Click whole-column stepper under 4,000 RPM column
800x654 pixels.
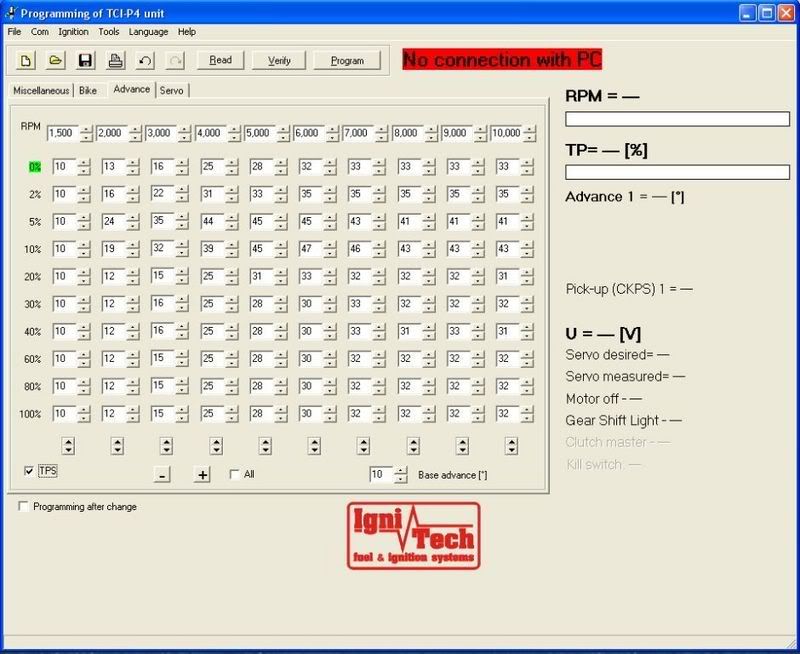click(216, 446)
